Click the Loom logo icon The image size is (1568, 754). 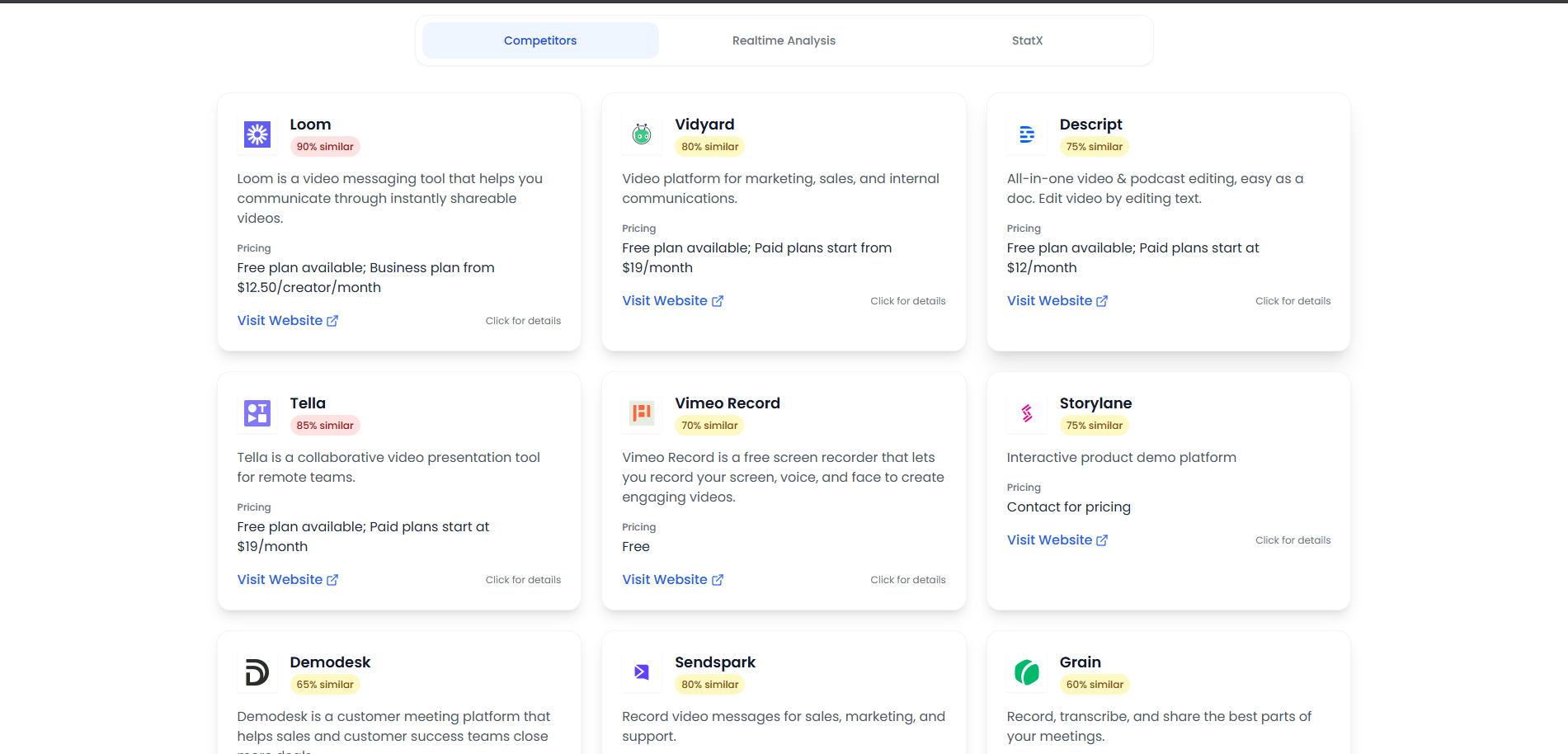[257, 134]
